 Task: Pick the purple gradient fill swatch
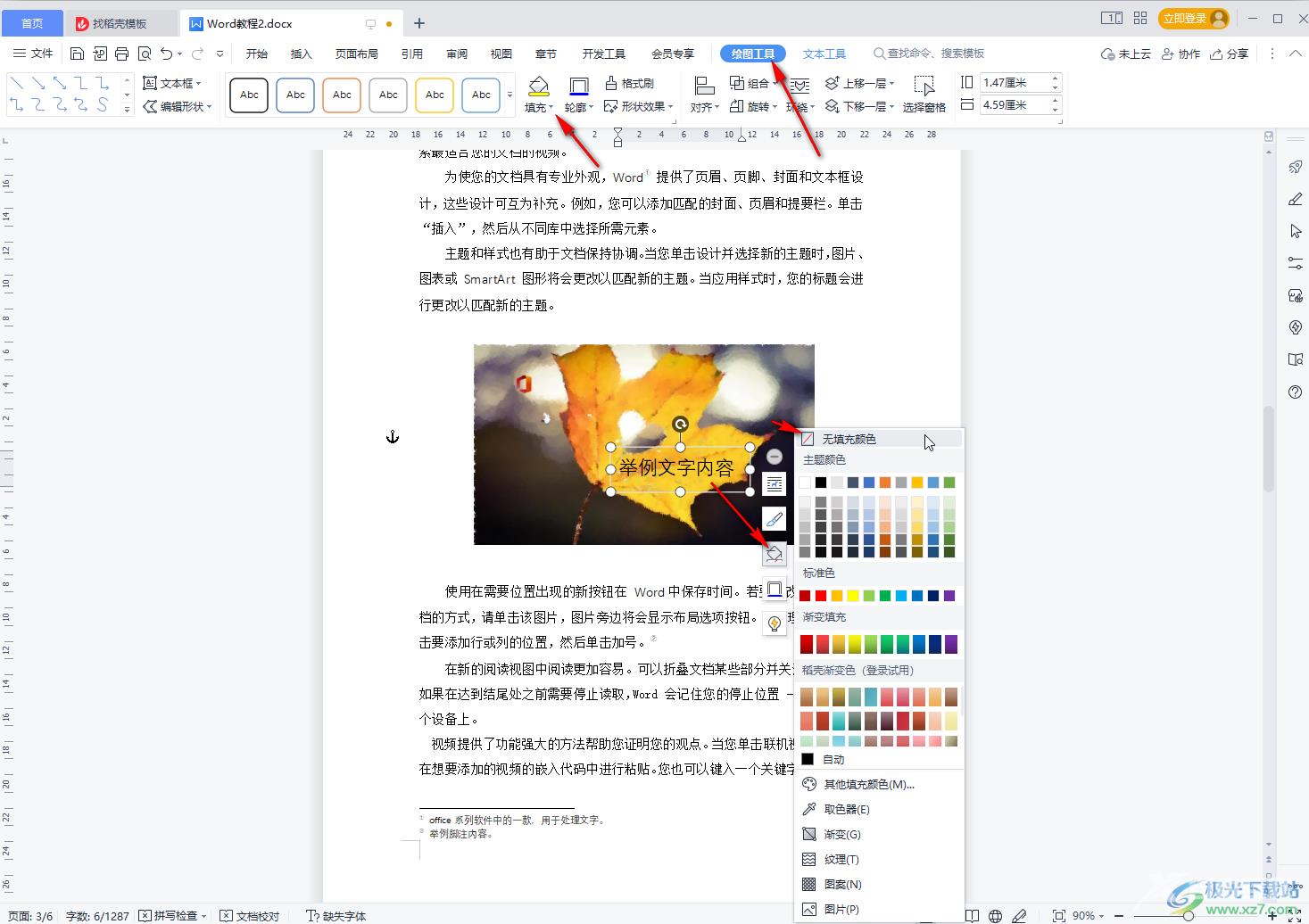(x=951, y=644)
